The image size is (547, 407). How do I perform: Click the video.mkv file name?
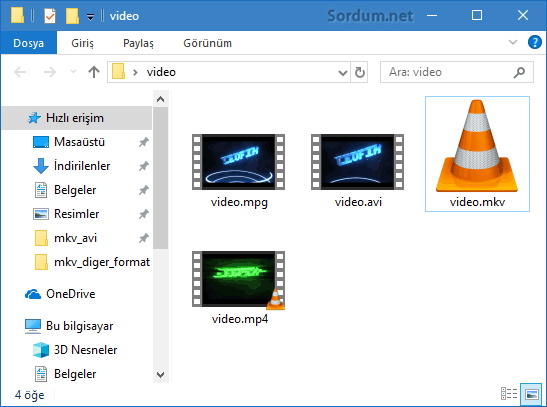coord(477,202)
